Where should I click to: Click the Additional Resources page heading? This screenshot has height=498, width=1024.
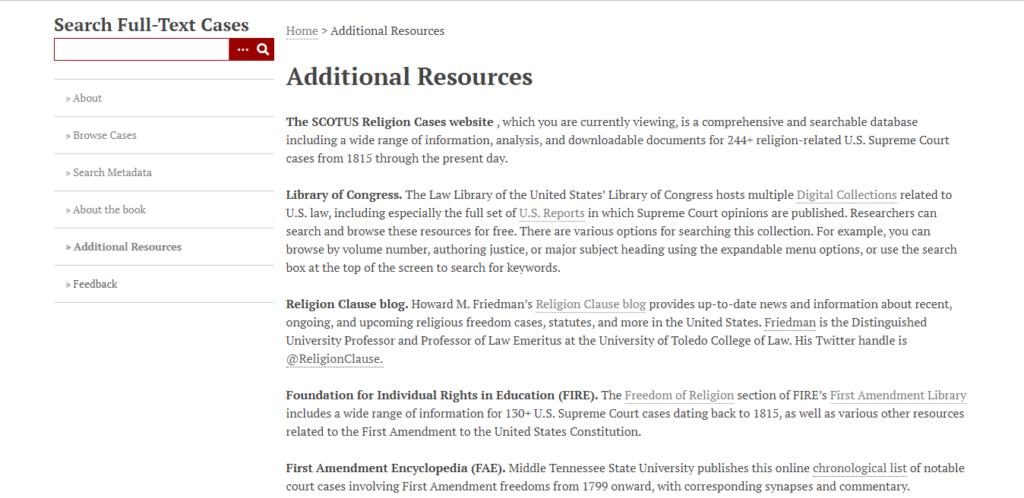click(x=409, y=77)
